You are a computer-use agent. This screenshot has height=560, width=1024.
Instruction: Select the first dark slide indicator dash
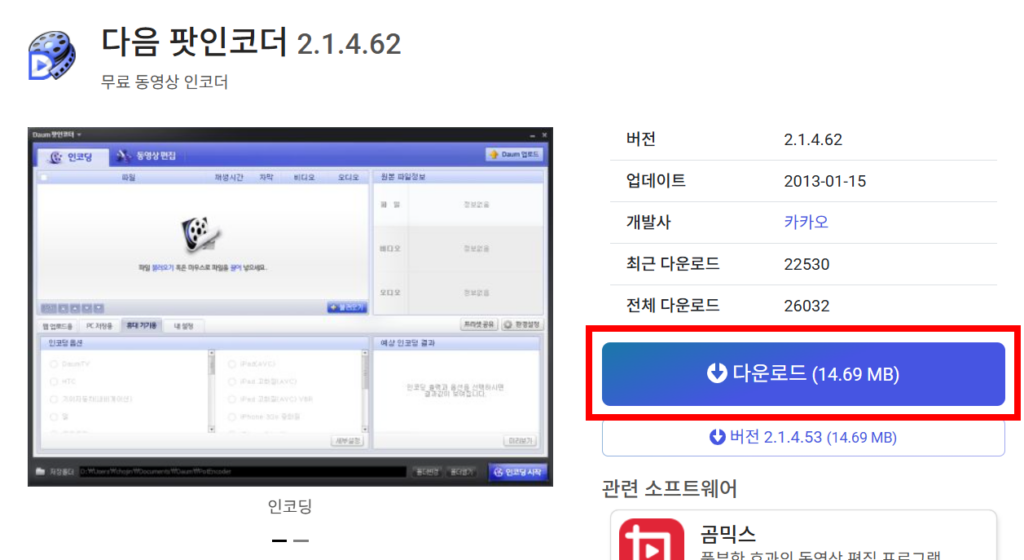280,540
